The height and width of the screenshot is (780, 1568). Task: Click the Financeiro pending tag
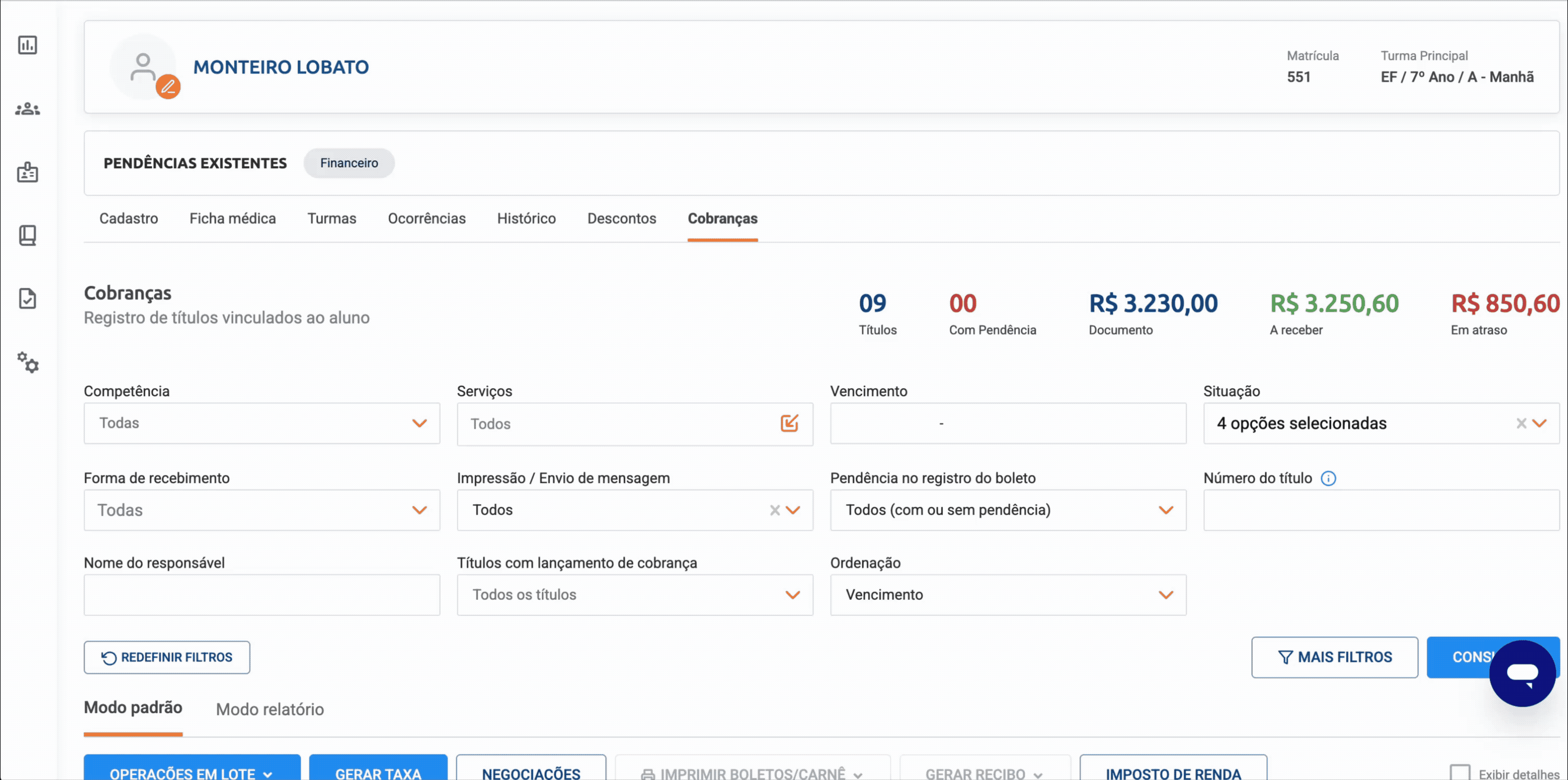[x=349, y=163]
